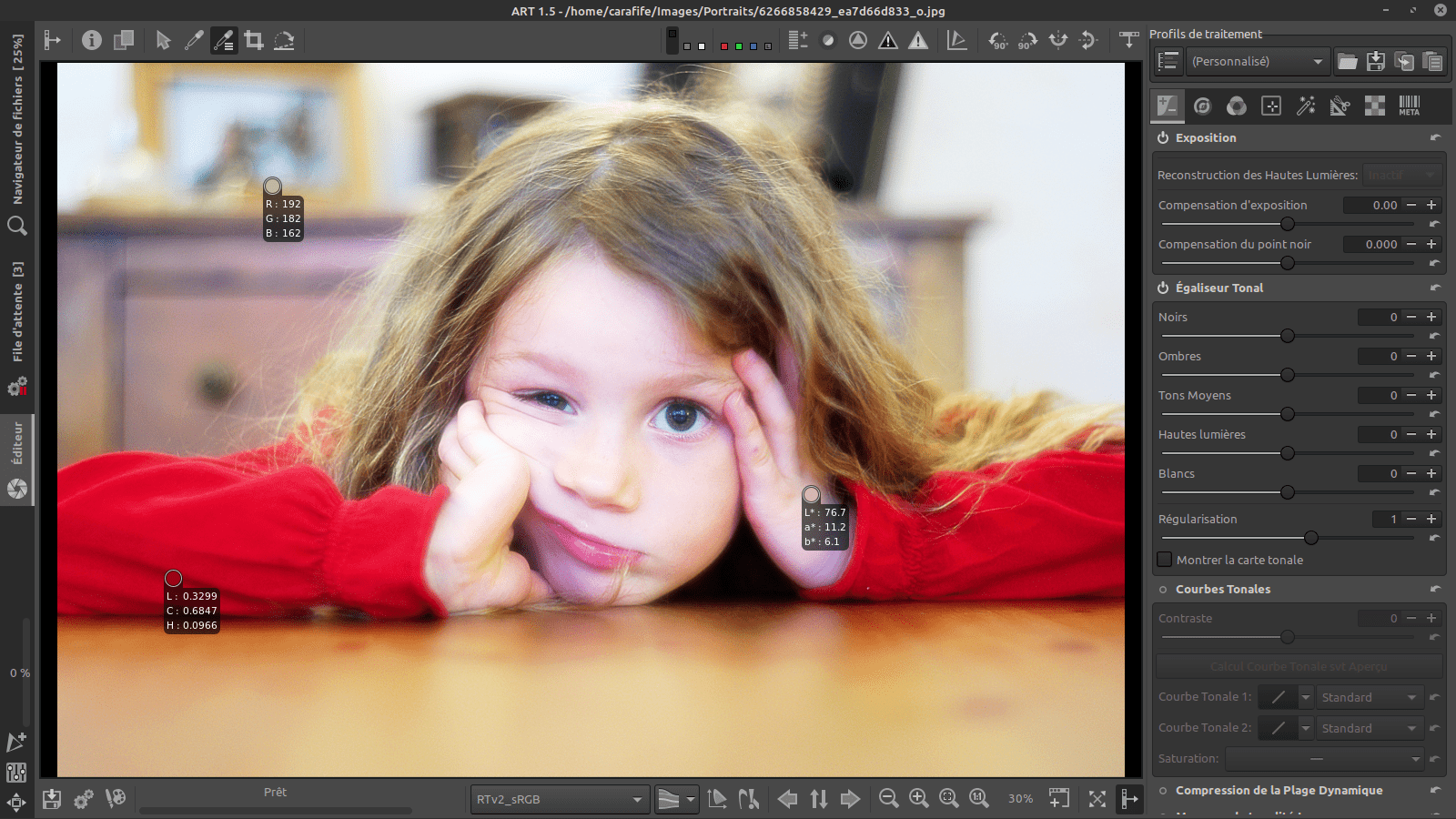
Task: Rotate image left 90 degrees
Action: (998, 40)
